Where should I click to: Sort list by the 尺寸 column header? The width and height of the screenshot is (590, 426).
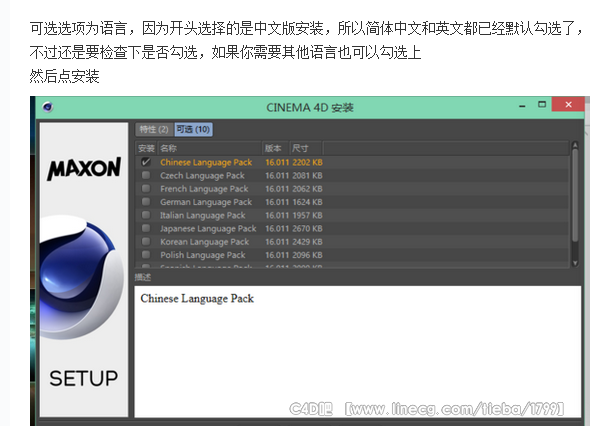point(306,148)
